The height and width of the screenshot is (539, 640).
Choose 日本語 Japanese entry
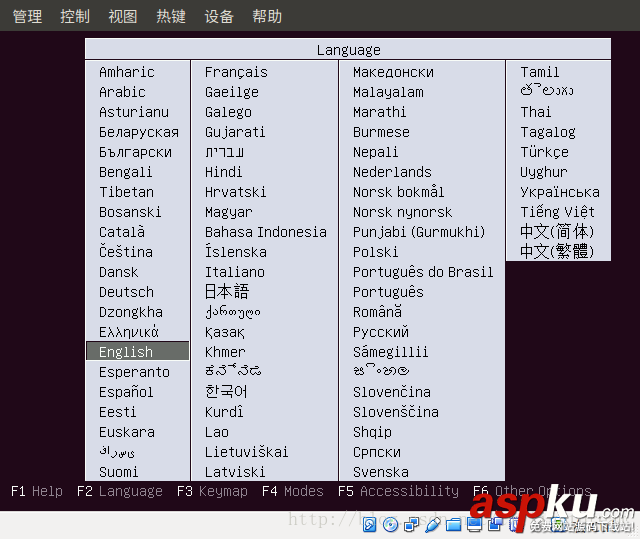(x=227, y=291)
